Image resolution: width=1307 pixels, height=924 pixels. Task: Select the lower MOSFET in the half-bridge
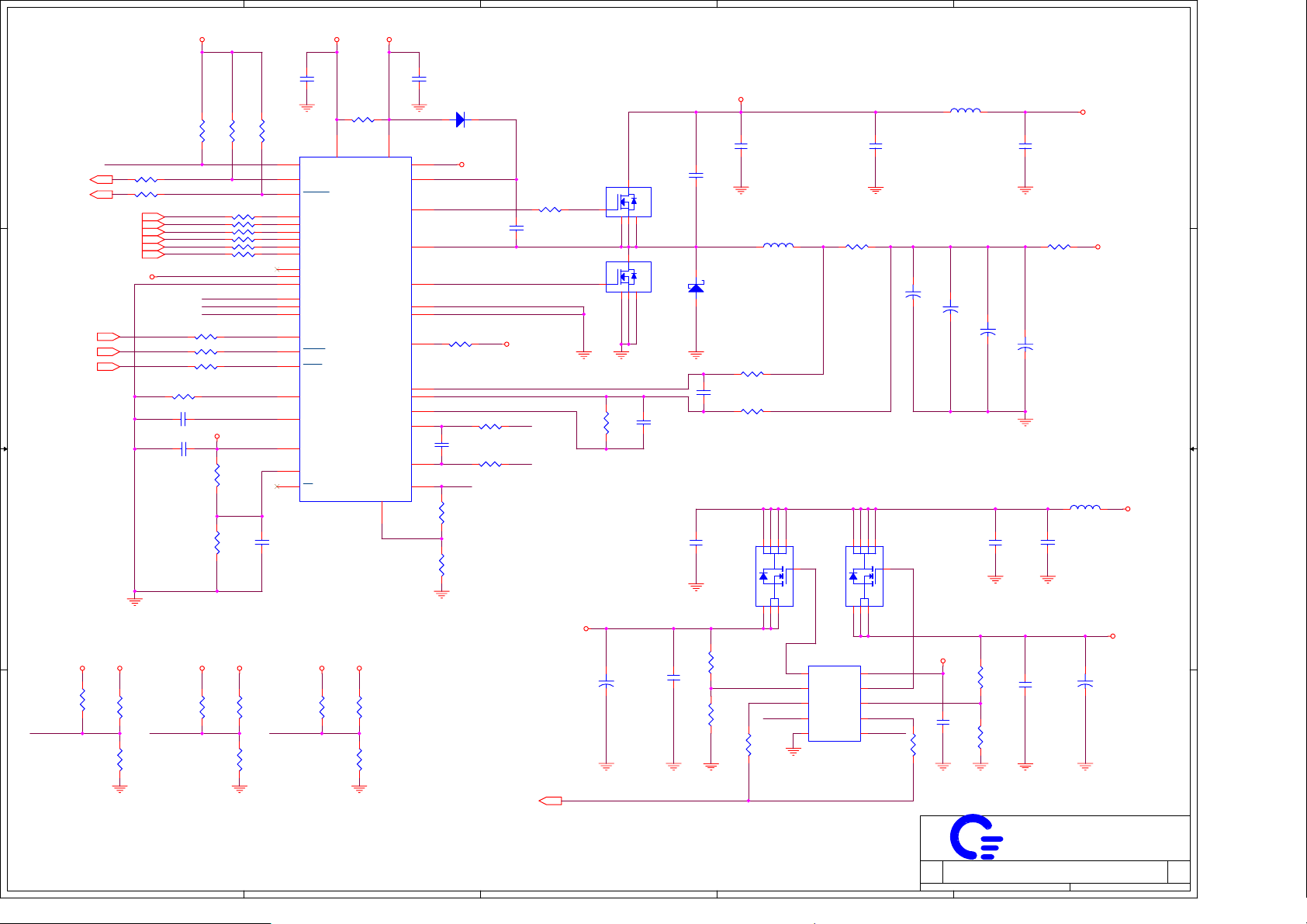(628, 276)
